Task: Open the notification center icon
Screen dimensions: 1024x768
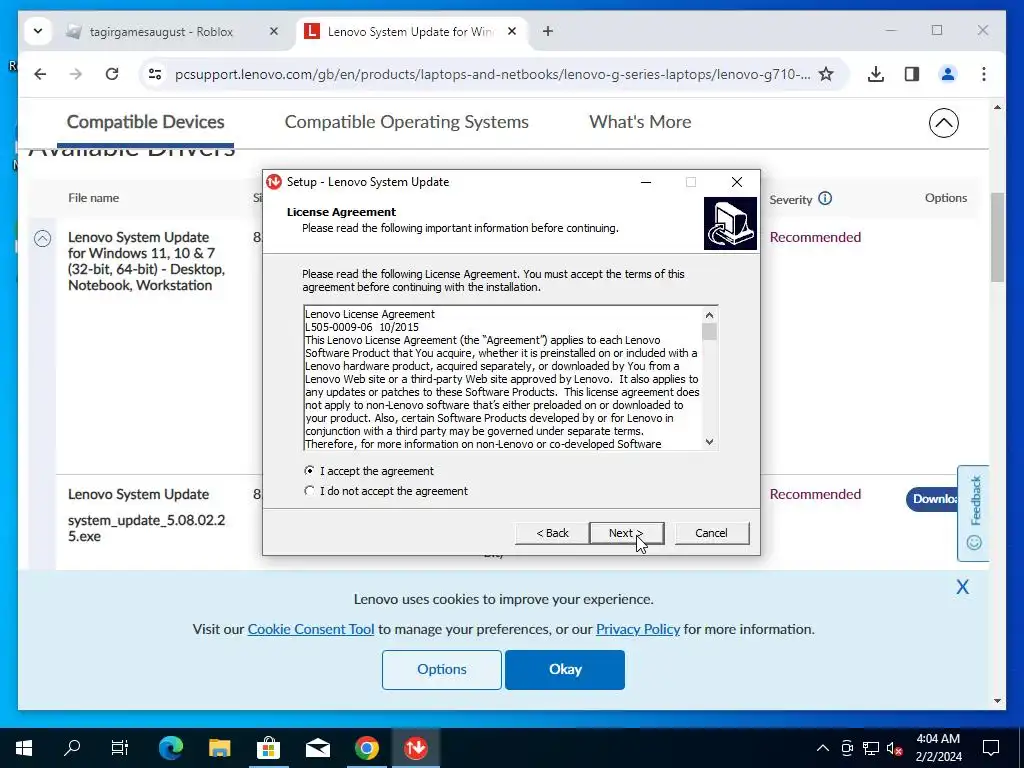Action: click(x=991, y=748)
